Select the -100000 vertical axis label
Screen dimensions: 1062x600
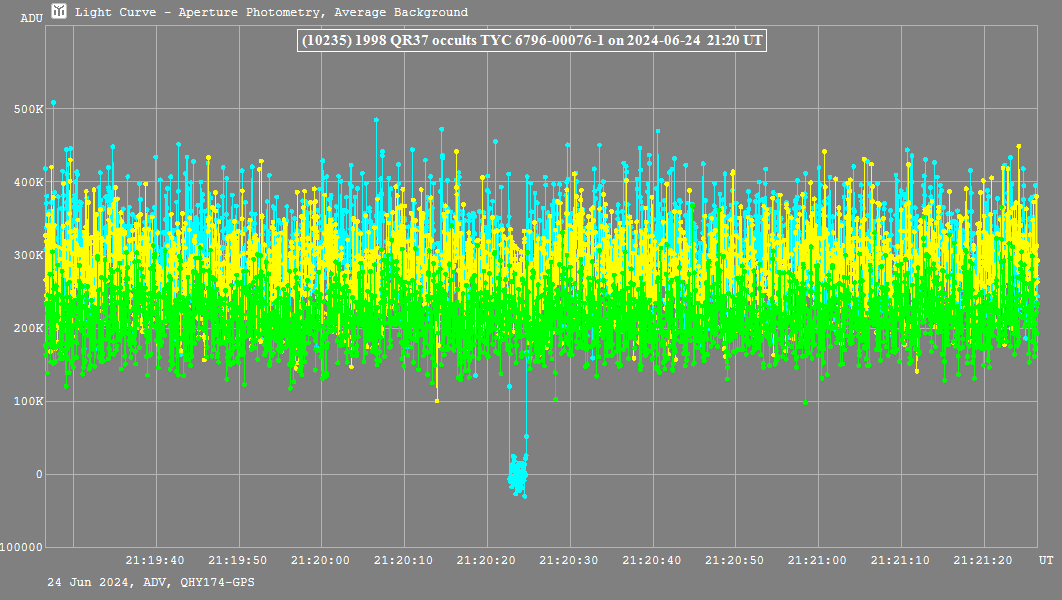[x=22, y=547]
